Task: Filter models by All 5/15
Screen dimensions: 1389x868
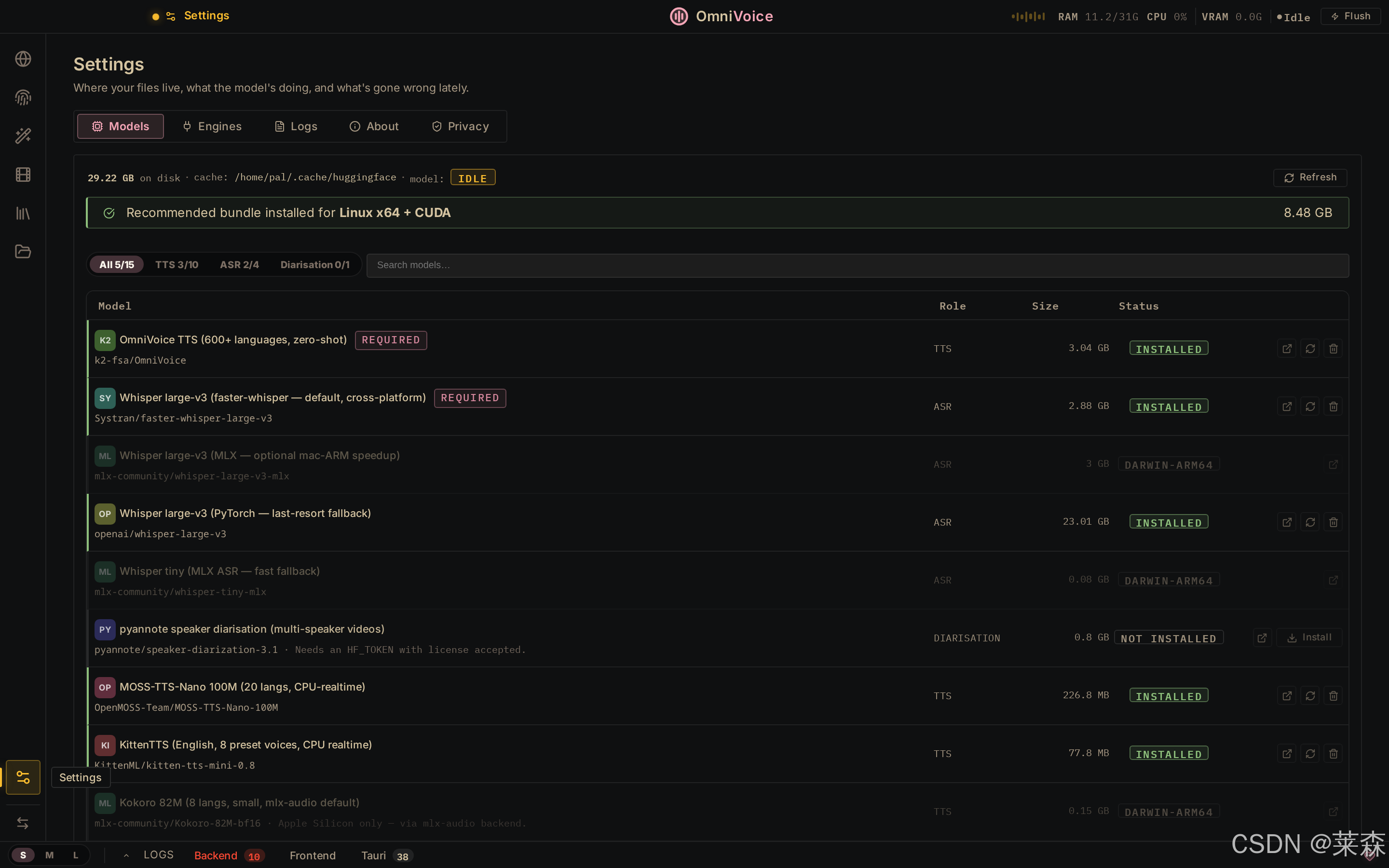Action: click(x=117, y=265)
